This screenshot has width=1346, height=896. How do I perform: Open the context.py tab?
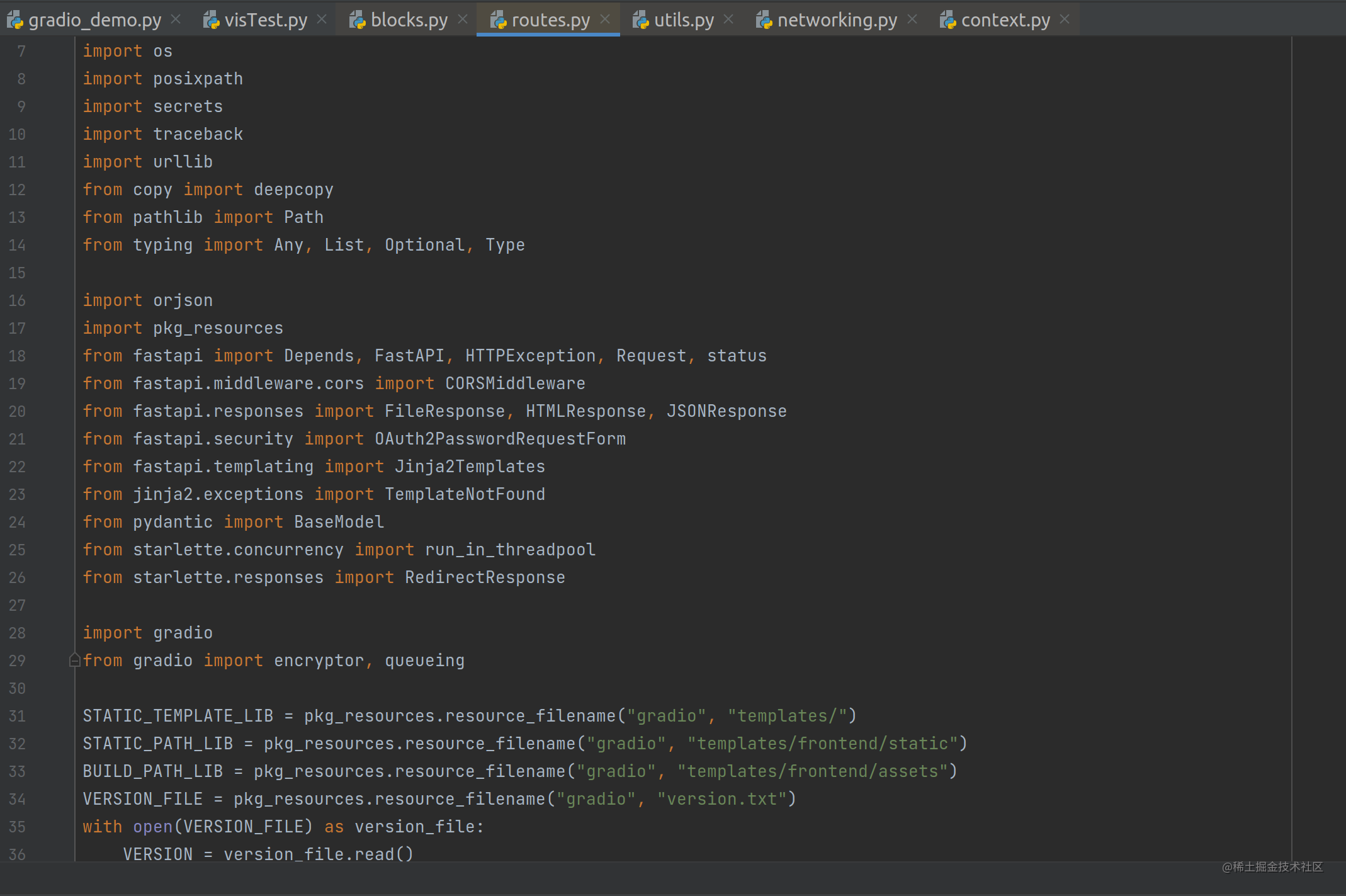coord(1005,20)
